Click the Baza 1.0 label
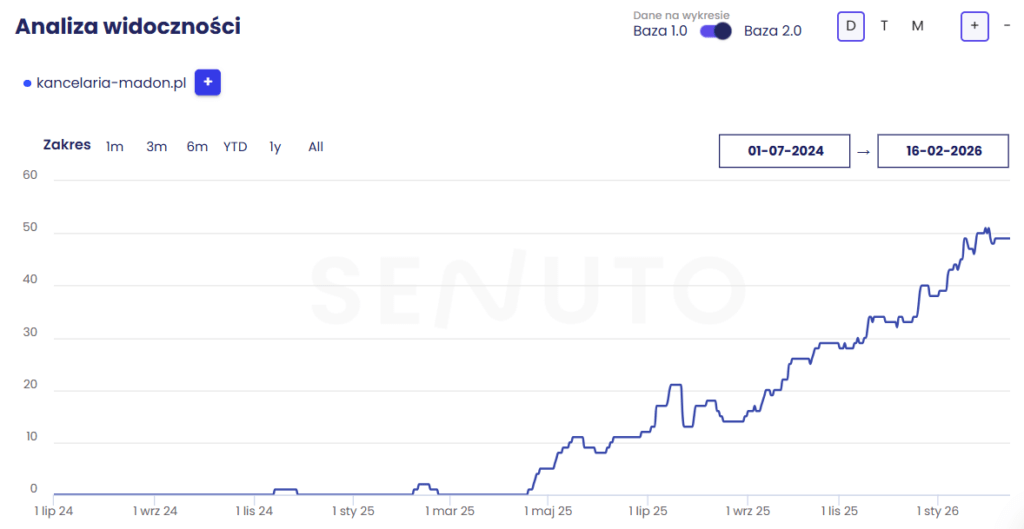The image size is (1024, 529). click(x=660, y=31)
